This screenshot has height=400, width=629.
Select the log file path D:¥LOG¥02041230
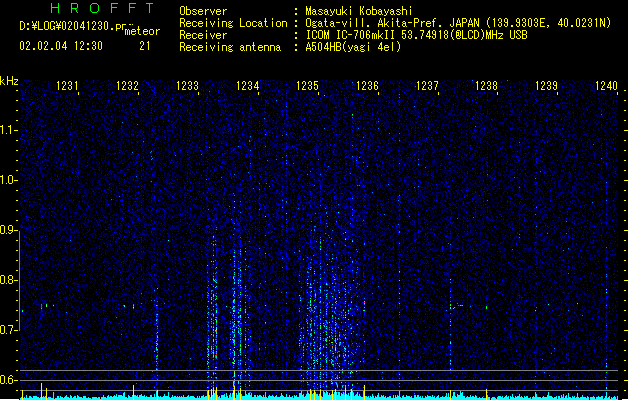coord(69,26)
